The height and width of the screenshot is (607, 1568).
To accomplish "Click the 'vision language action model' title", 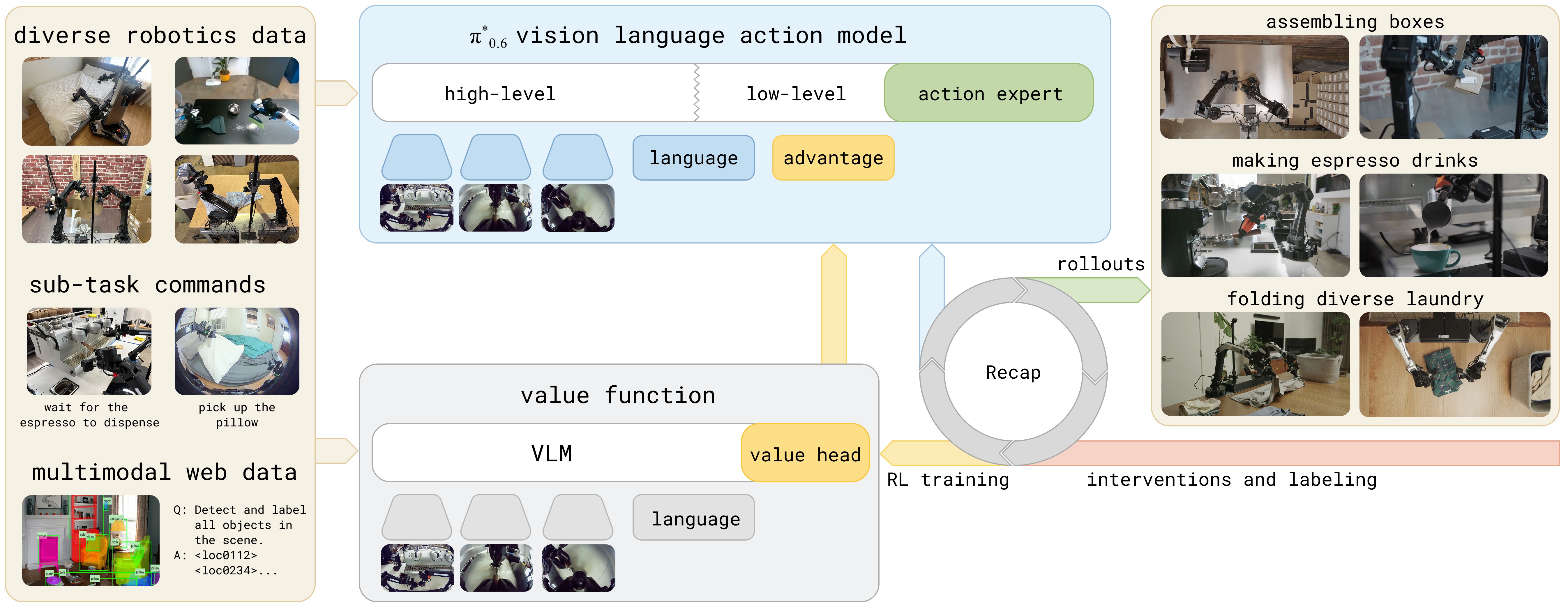I will tap(711, 35).
